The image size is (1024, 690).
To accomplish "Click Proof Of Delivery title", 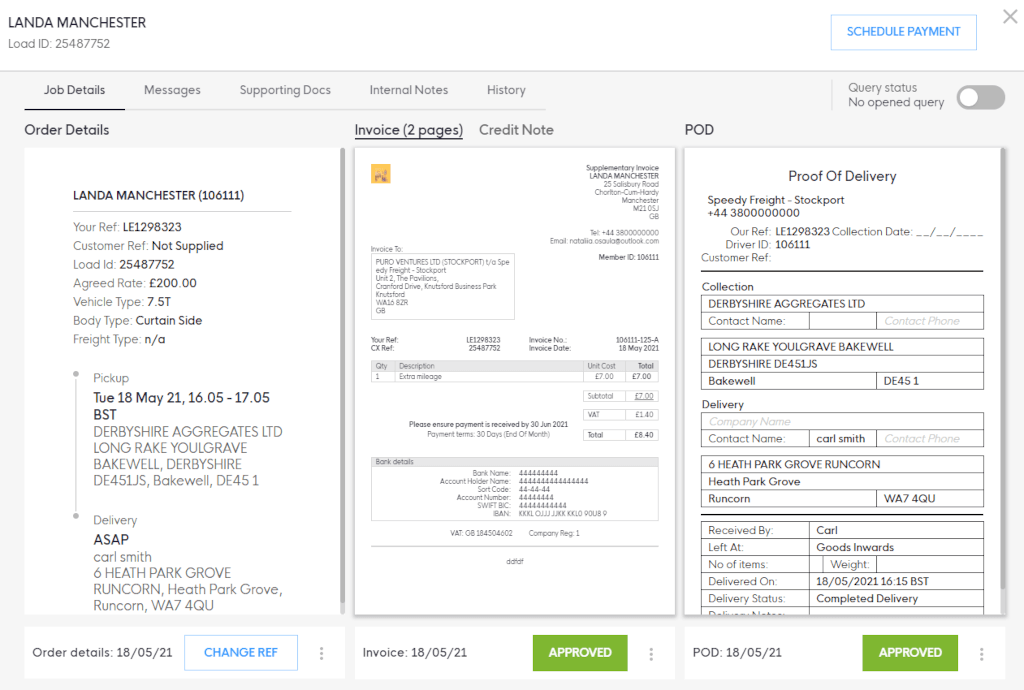I will tap(842, 176).
